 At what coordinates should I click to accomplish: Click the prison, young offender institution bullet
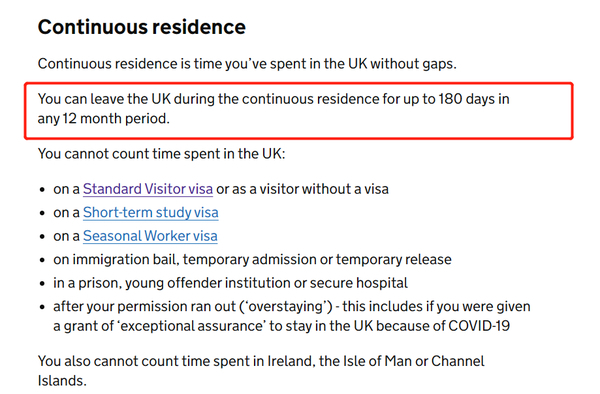(x=230, y=283)
